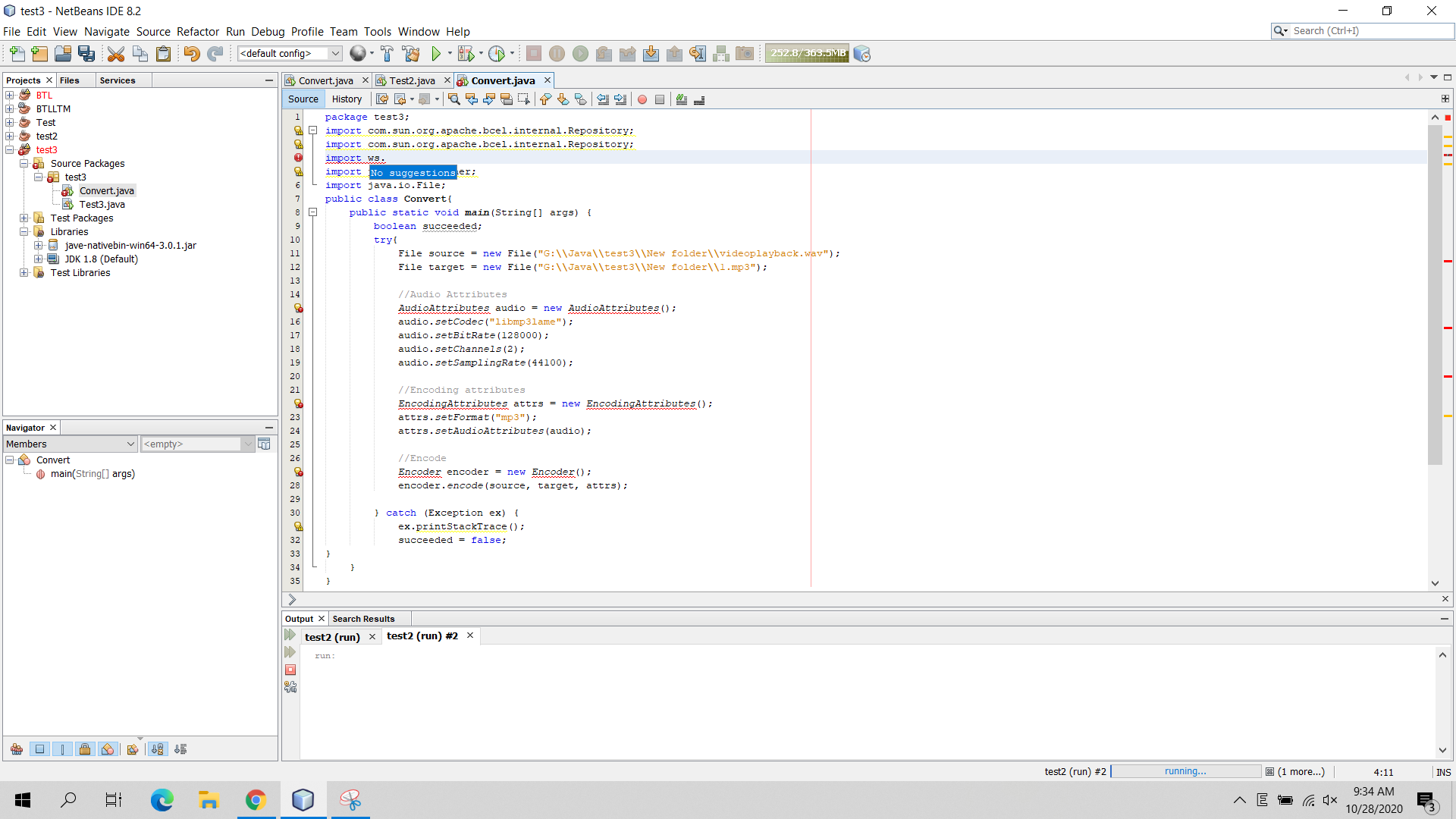Click the Undo icon
The width and height of the screenshot is (1456, 819).
click(193, 53)
